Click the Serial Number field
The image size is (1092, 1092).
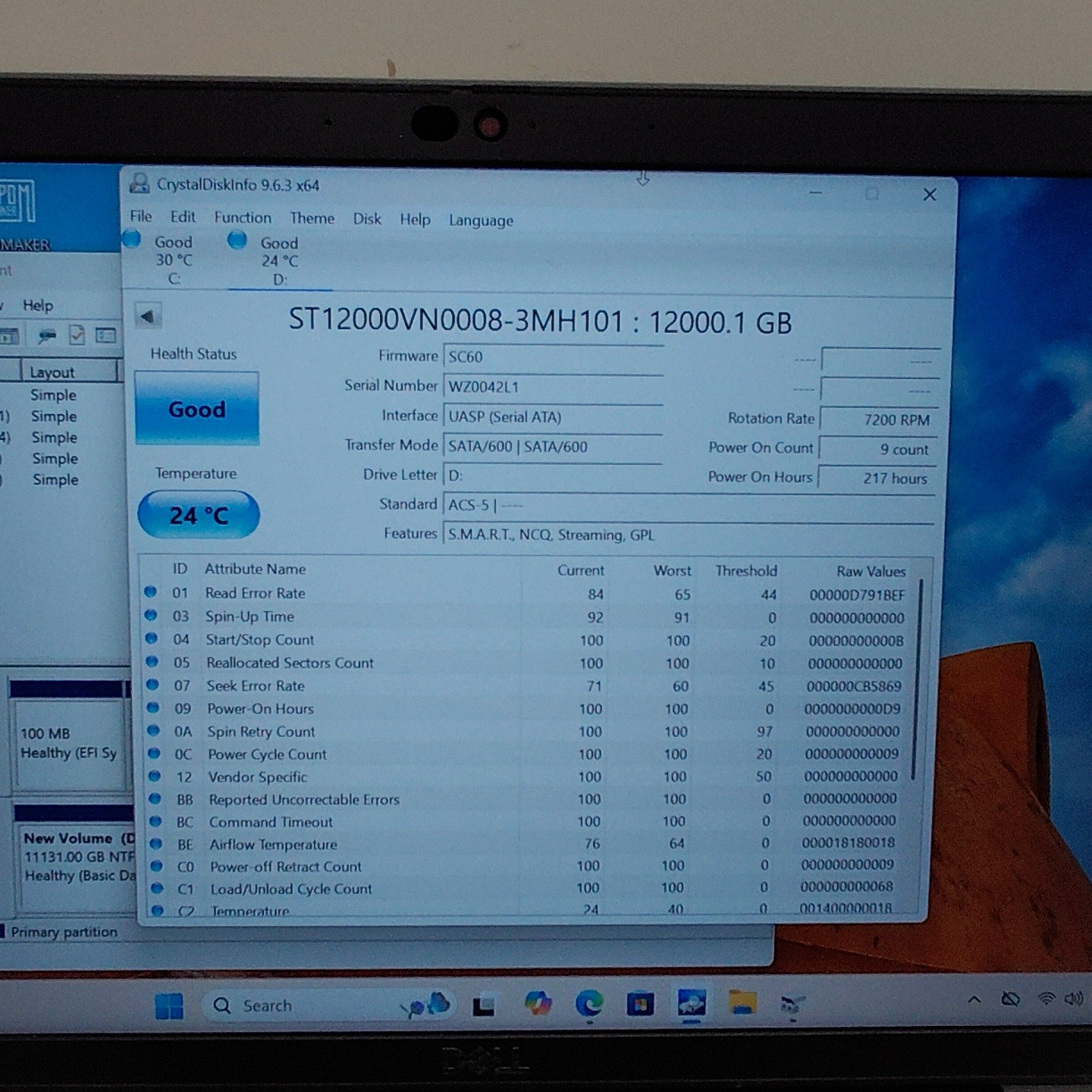(x=553, y=387)
